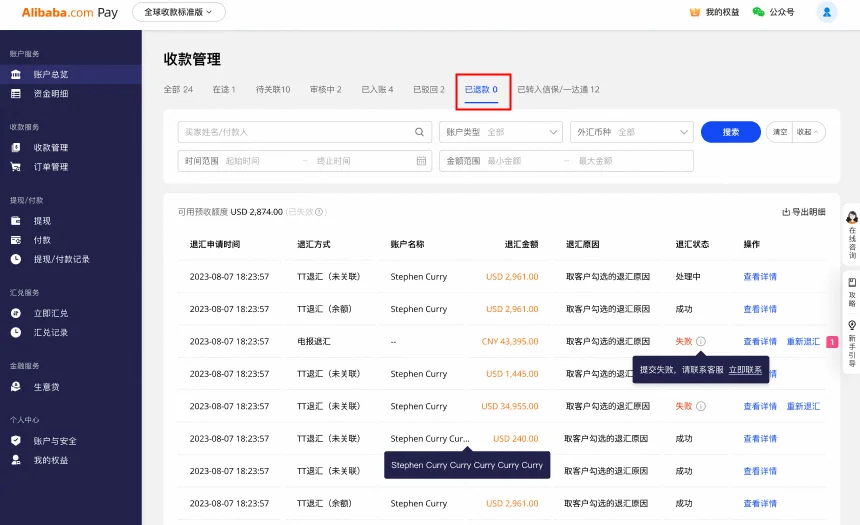This screenshot has height=525, width=860.
Task: Switch to the 已入账 tab
Action: [376, 90]
